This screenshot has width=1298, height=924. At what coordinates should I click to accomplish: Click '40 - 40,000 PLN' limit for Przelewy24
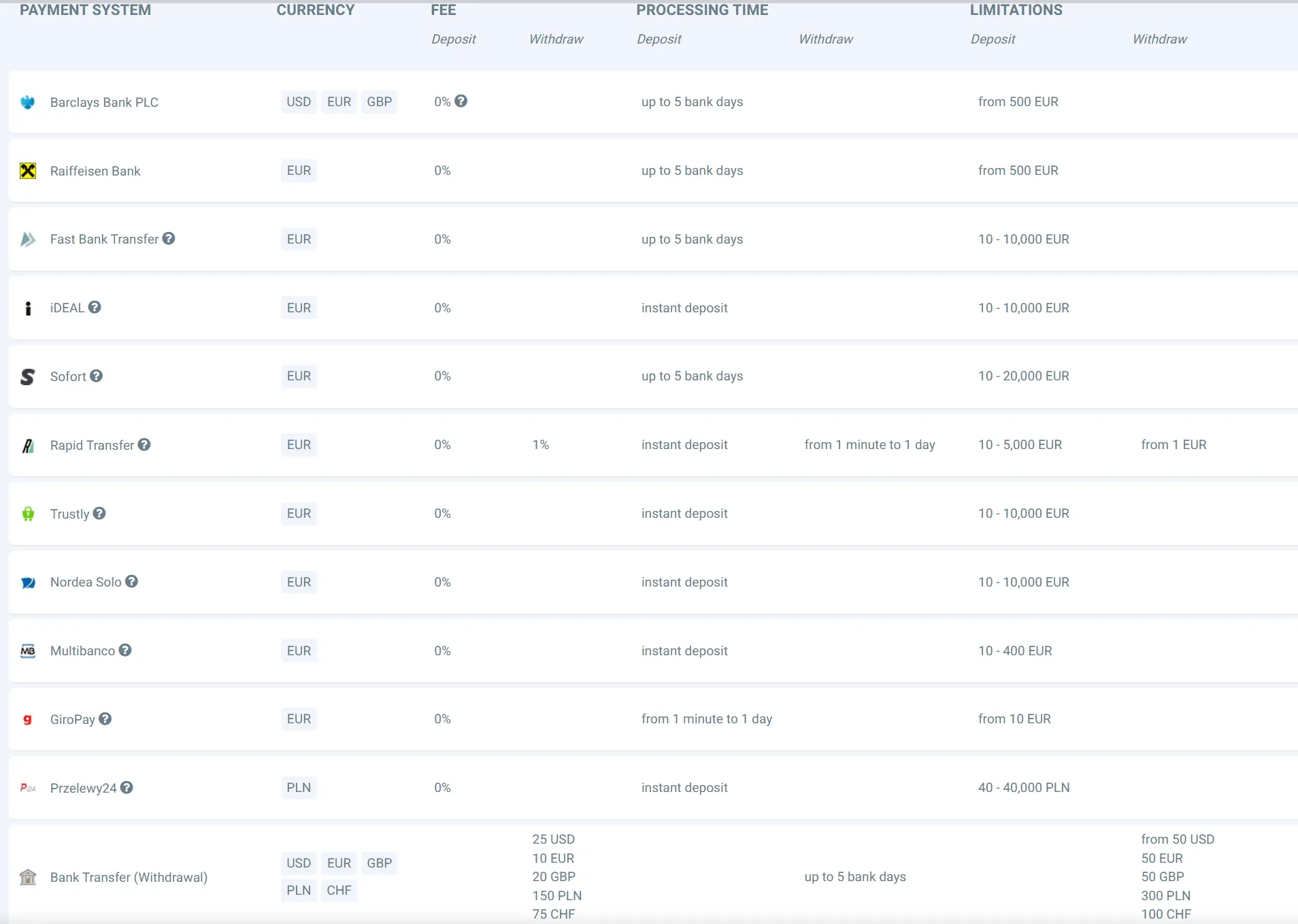1024,788
